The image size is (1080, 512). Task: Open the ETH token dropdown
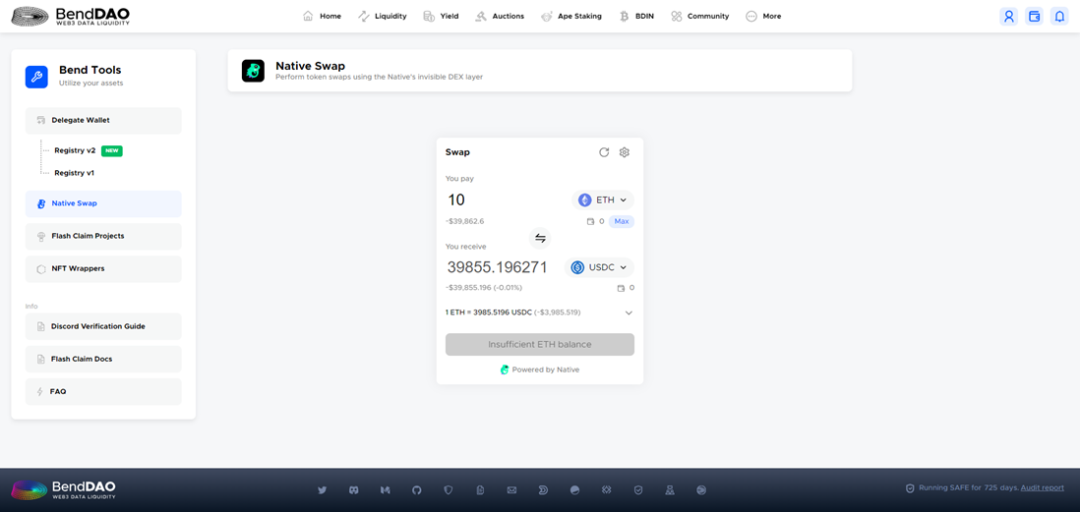(603, 200)
